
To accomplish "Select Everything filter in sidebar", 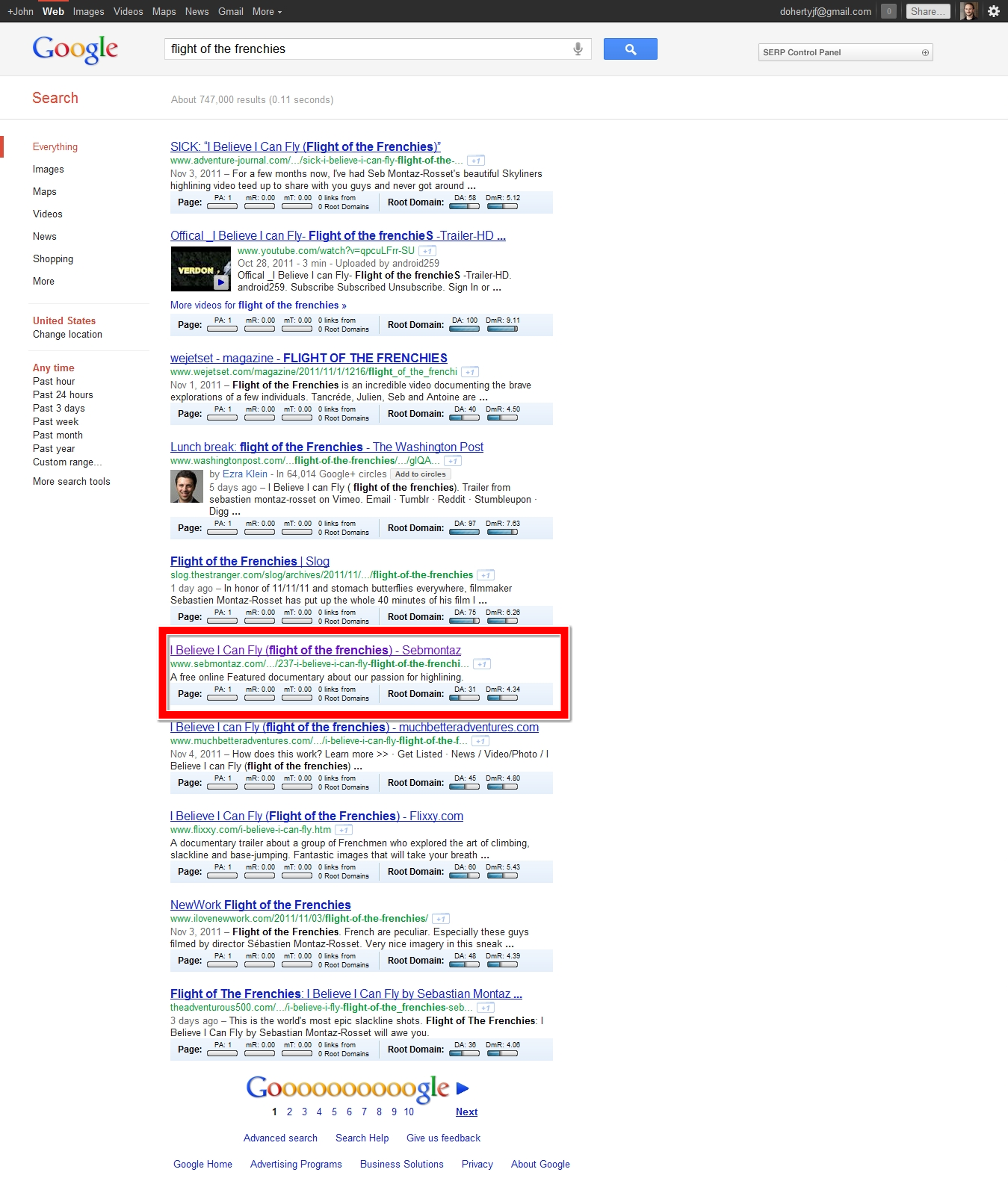I will pos(55,147).
